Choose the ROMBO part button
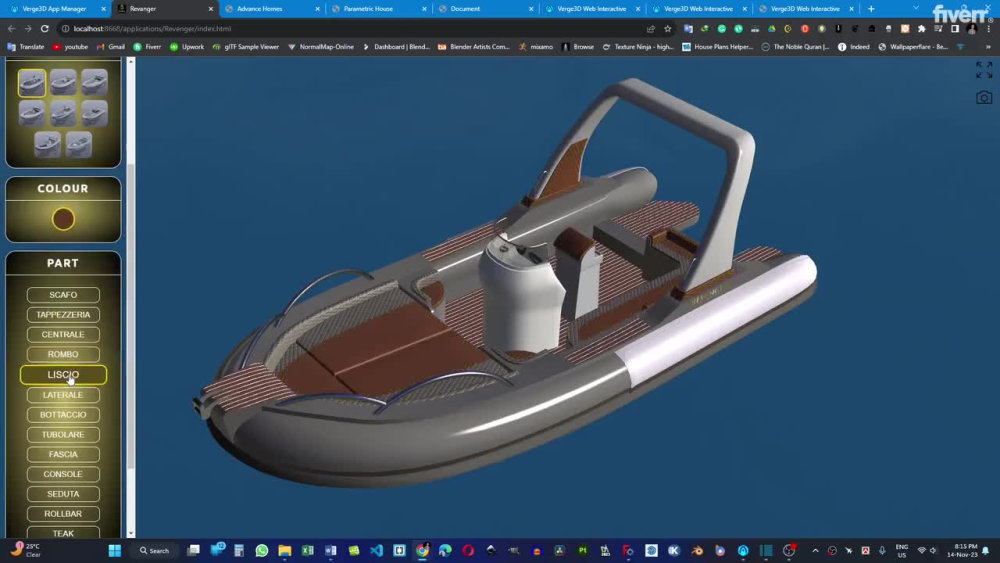The width and height of the screenshot is (1000, 563). pos(63,354)
